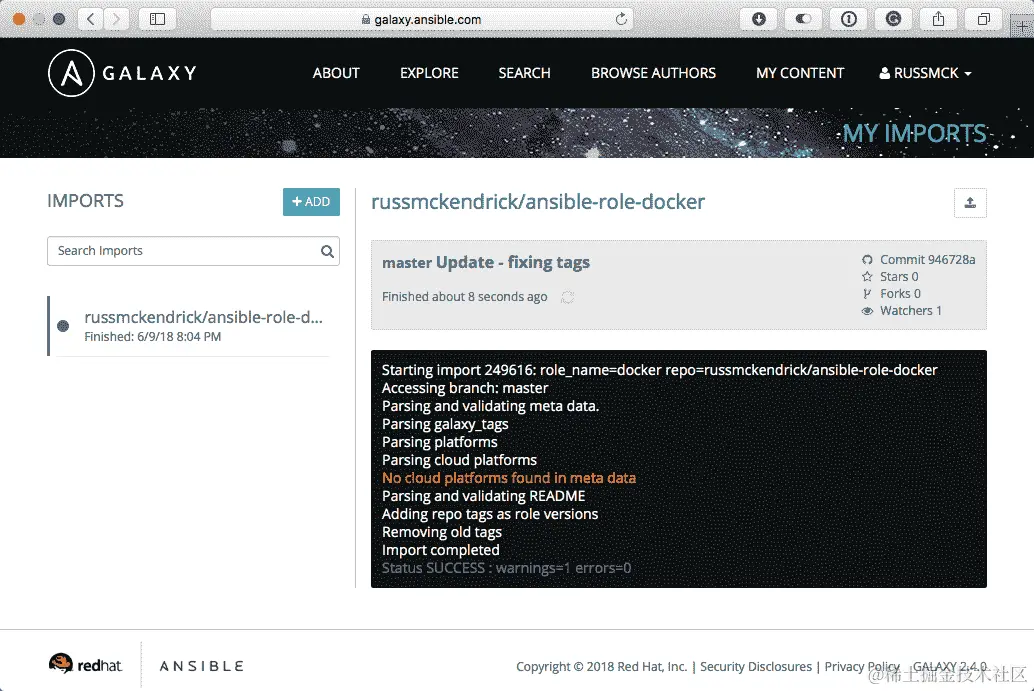Screen dimensions: 1034x691
Task: Select the russmckendrick/ansible-role-d... import entry
Action: (x=191, y=326)
